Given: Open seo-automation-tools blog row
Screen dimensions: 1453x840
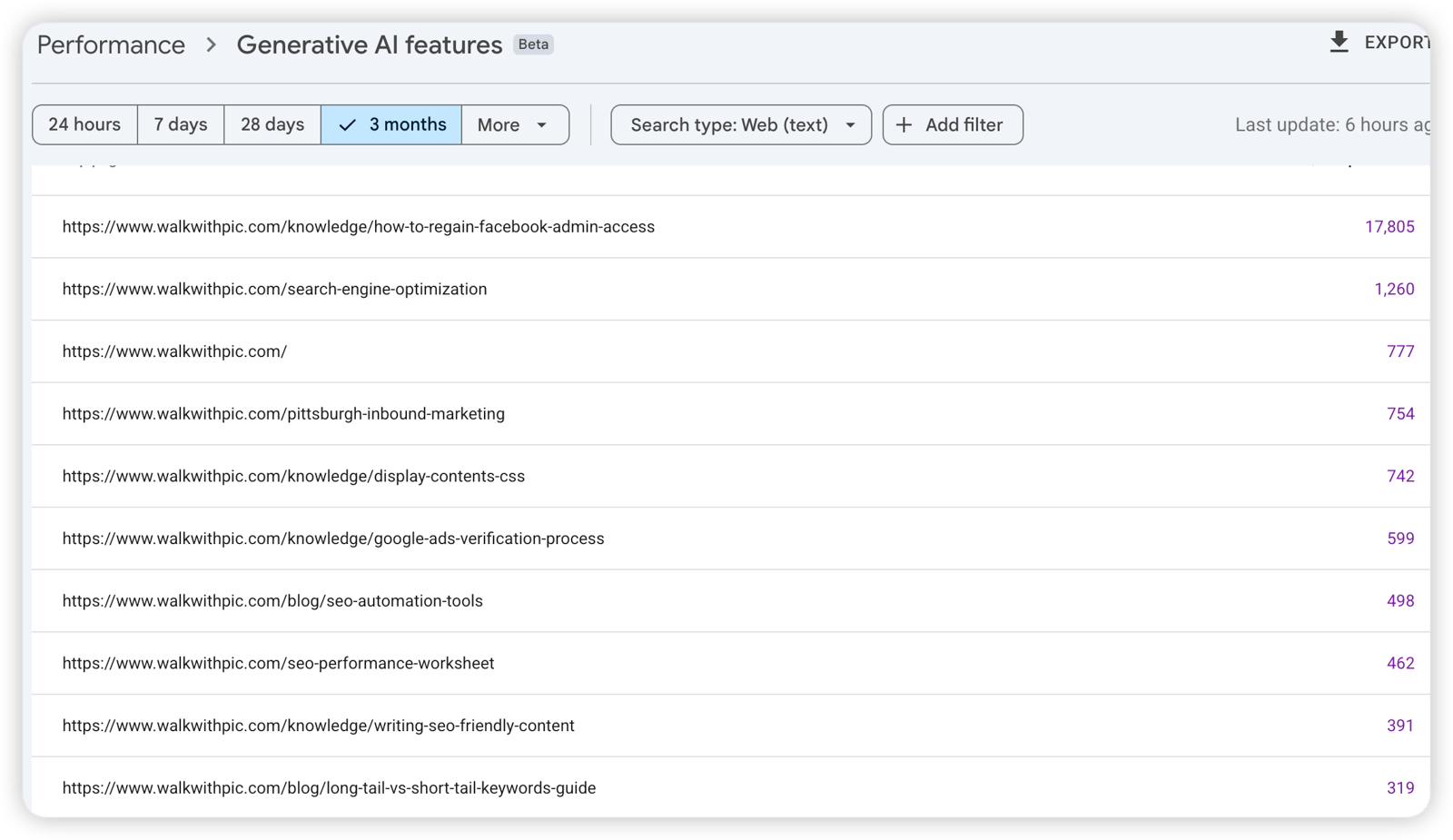Looking at the screenshot, I should (731, 601).
